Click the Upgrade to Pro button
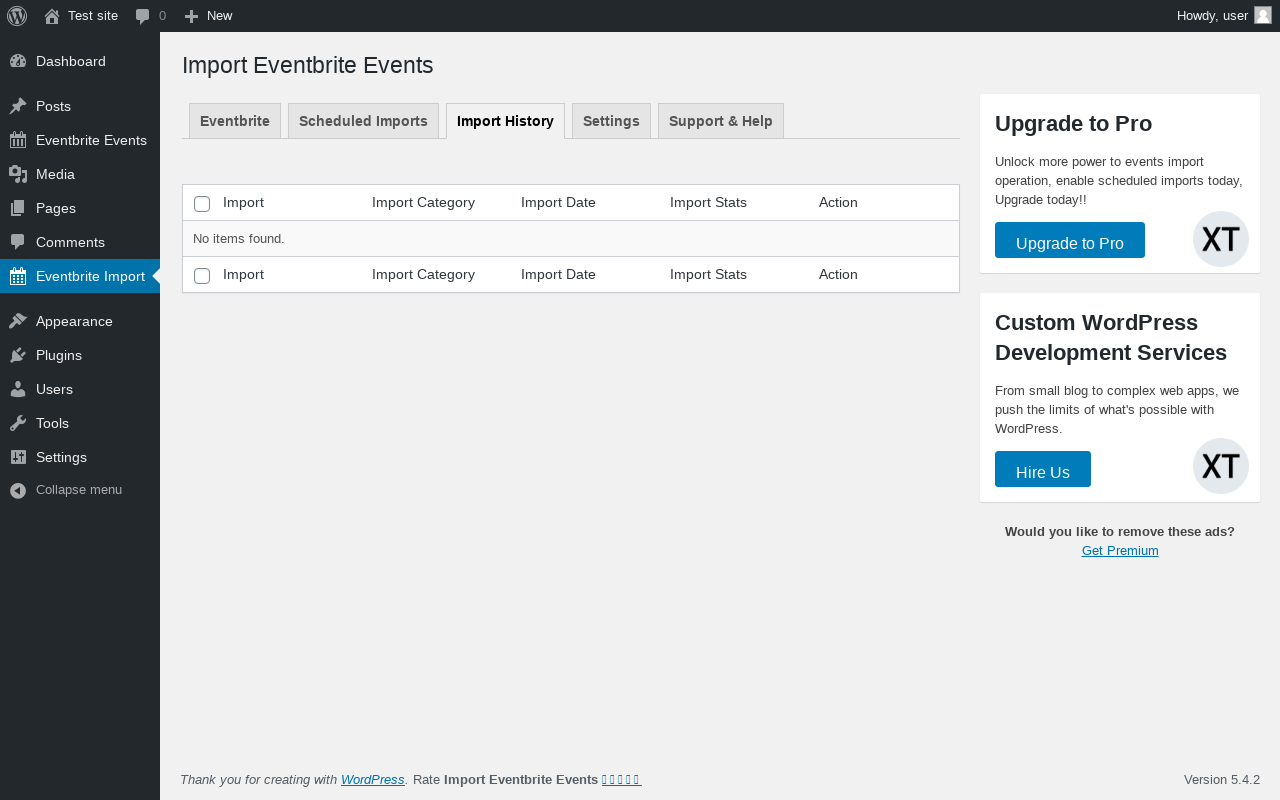The height and width of the screenshot is (800, 1280). (x=1070, y=240)
